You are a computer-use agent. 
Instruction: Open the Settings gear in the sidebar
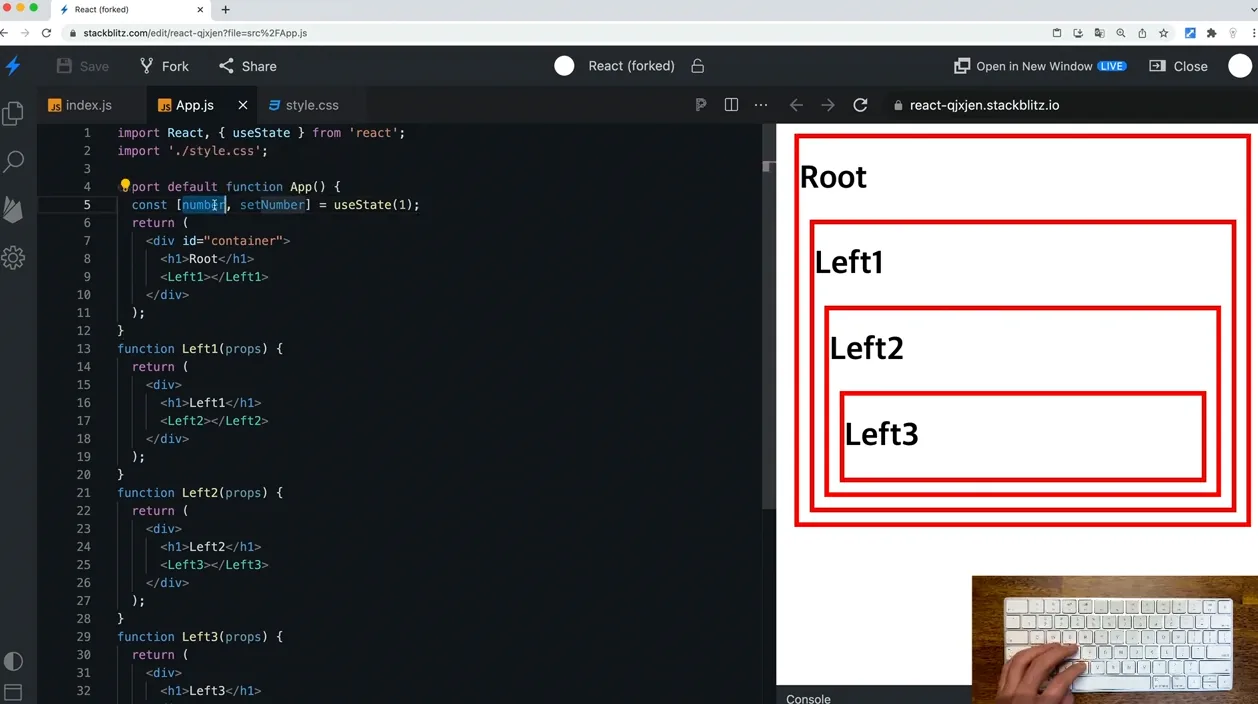[x=14, y=258]
